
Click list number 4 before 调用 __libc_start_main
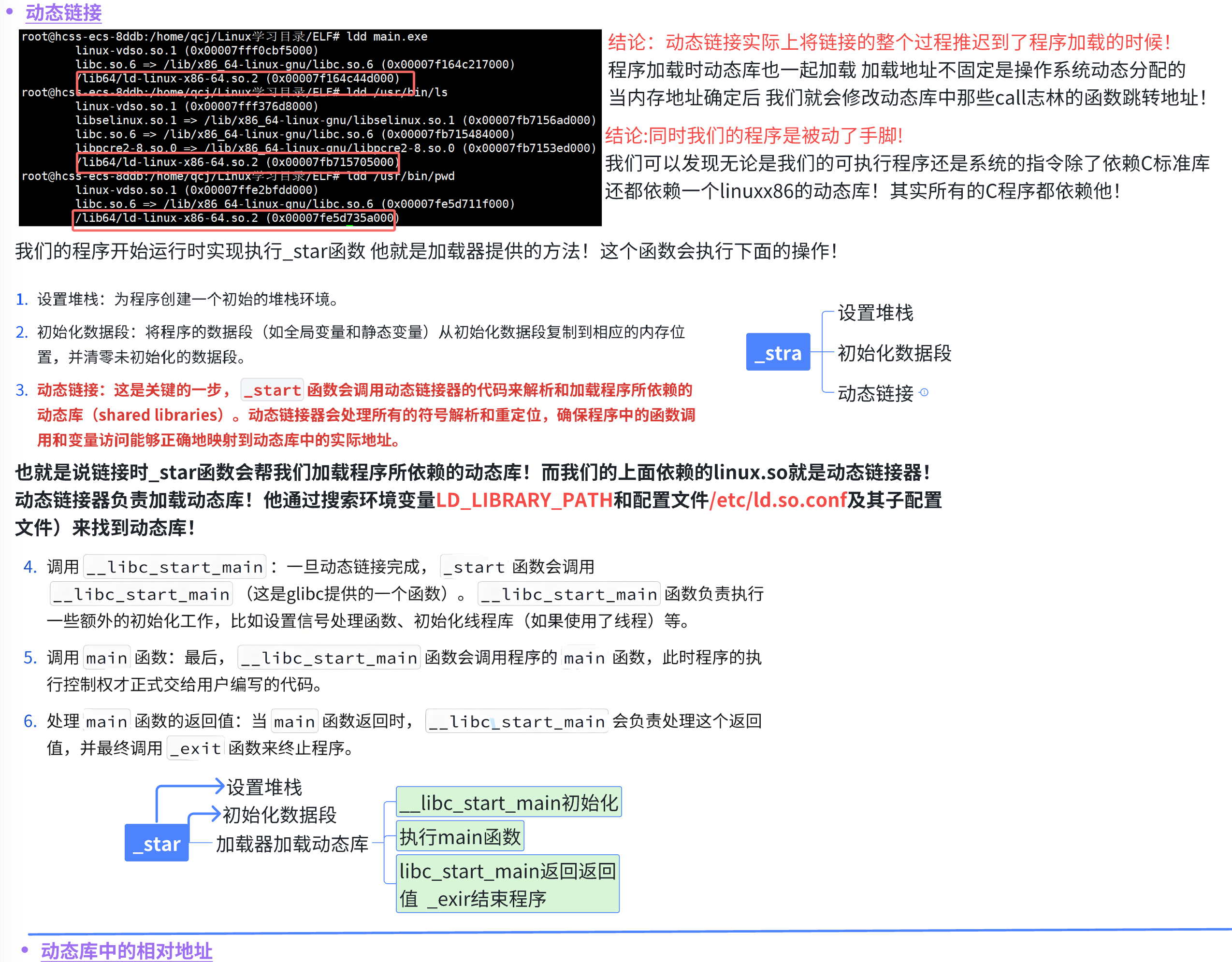point(30,567)
